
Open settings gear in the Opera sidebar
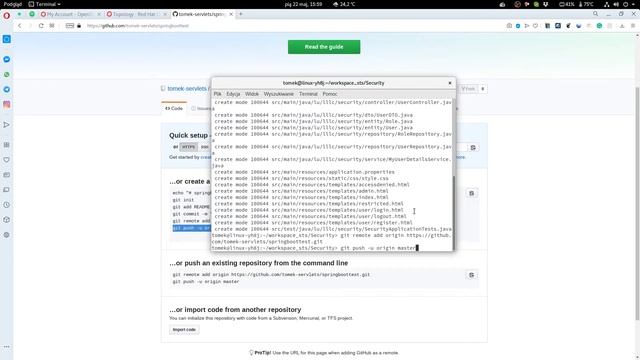7,235
